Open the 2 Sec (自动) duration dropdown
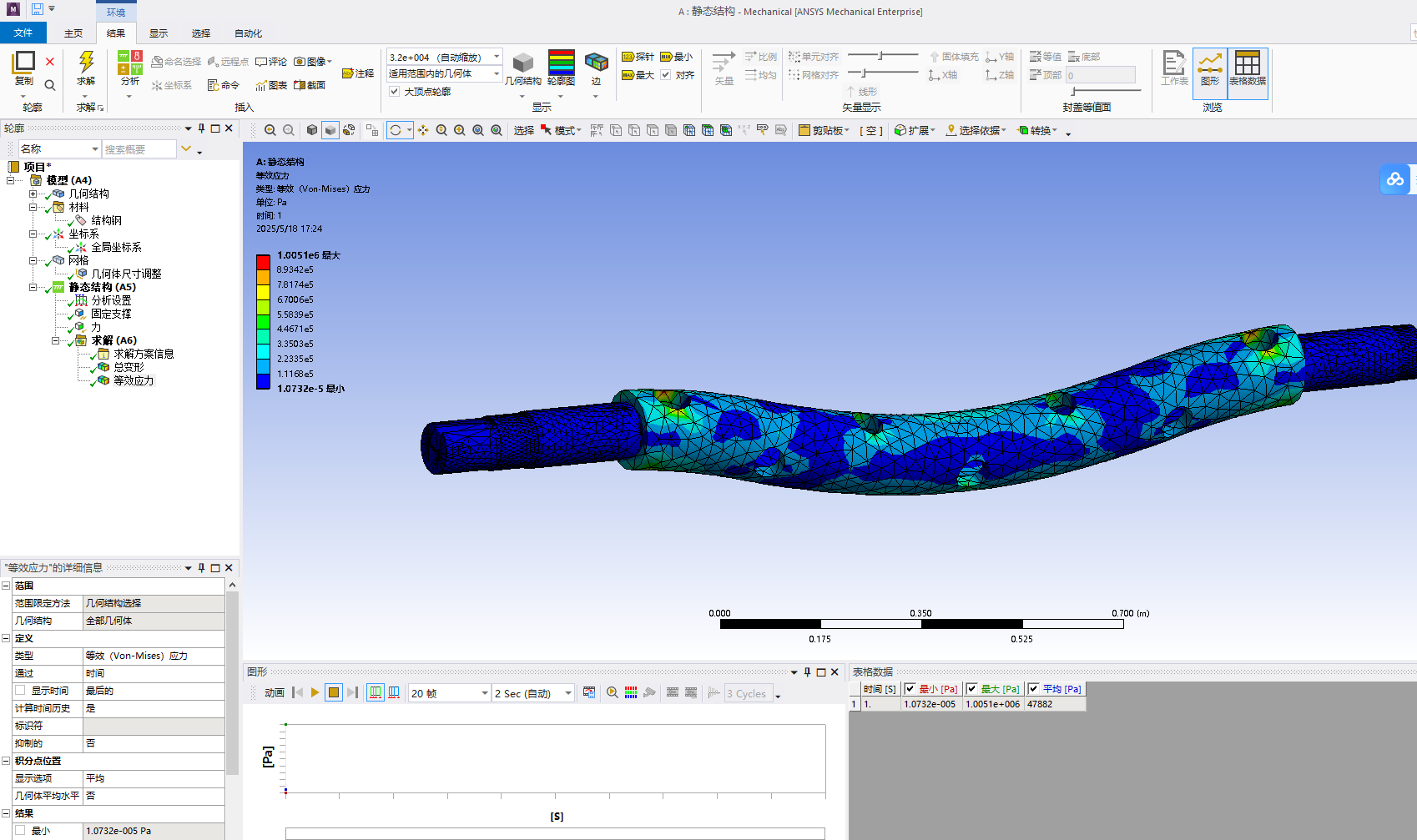 [533, 693]
